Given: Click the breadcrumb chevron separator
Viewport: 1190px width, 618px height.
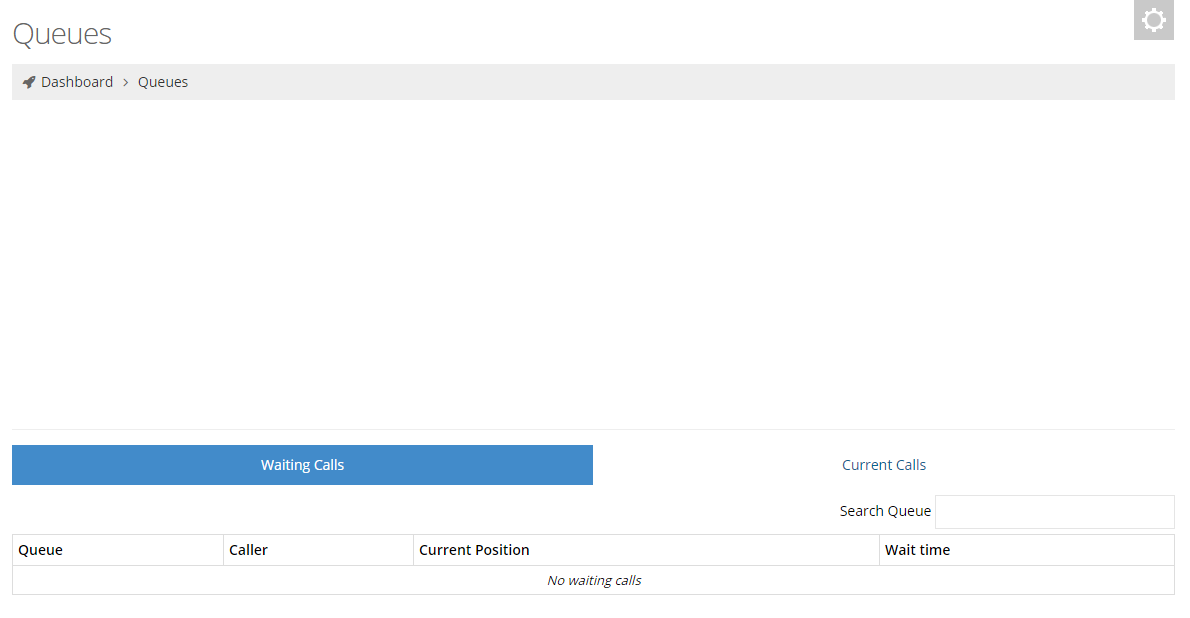Looking at the screenshot, I should (126, 82).
